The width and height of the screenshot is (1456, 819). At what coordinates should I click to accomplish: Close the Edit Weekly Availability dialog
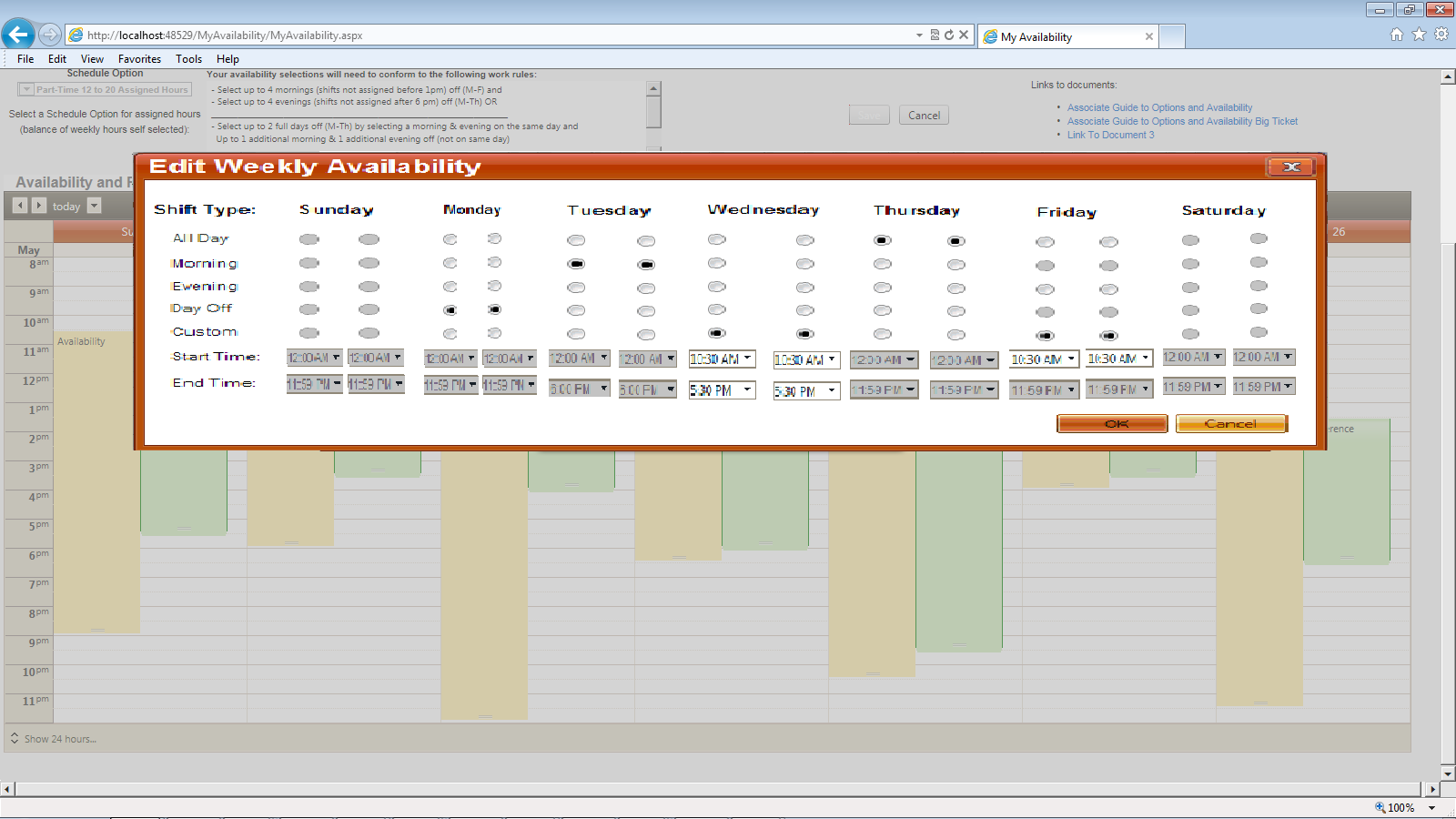[1290, 167]
